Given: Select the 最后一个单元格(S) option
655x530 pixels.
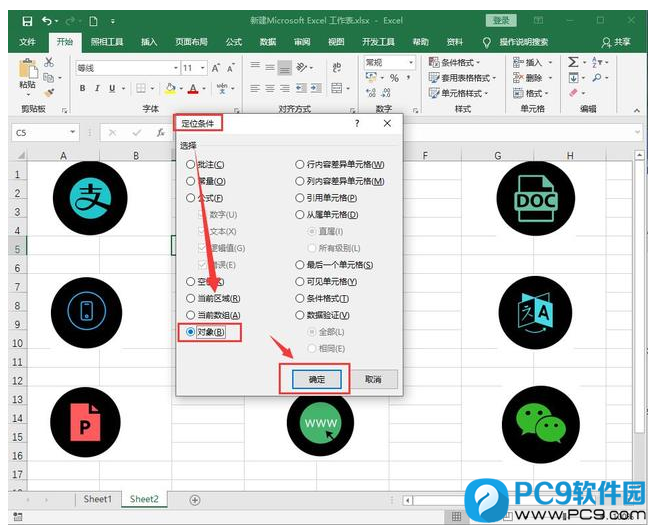Looking at the screenshot, I should tap(334, 265).
